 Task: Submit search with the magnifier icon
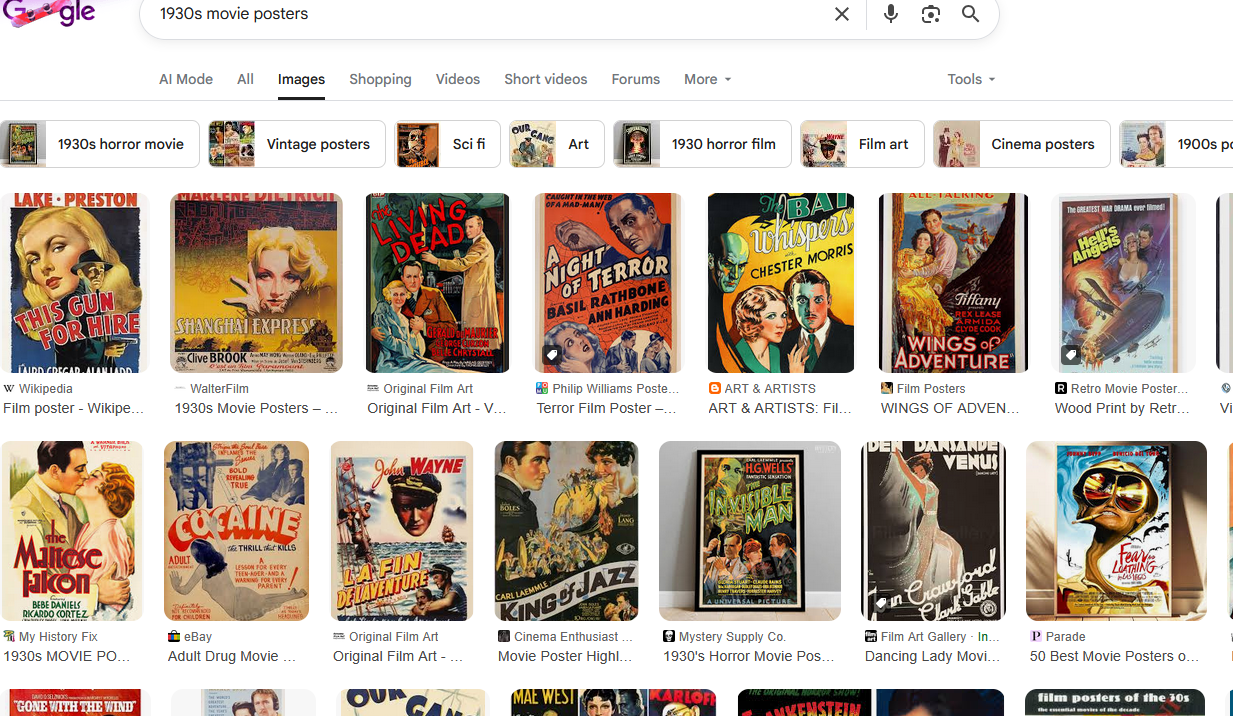(970, 14)
